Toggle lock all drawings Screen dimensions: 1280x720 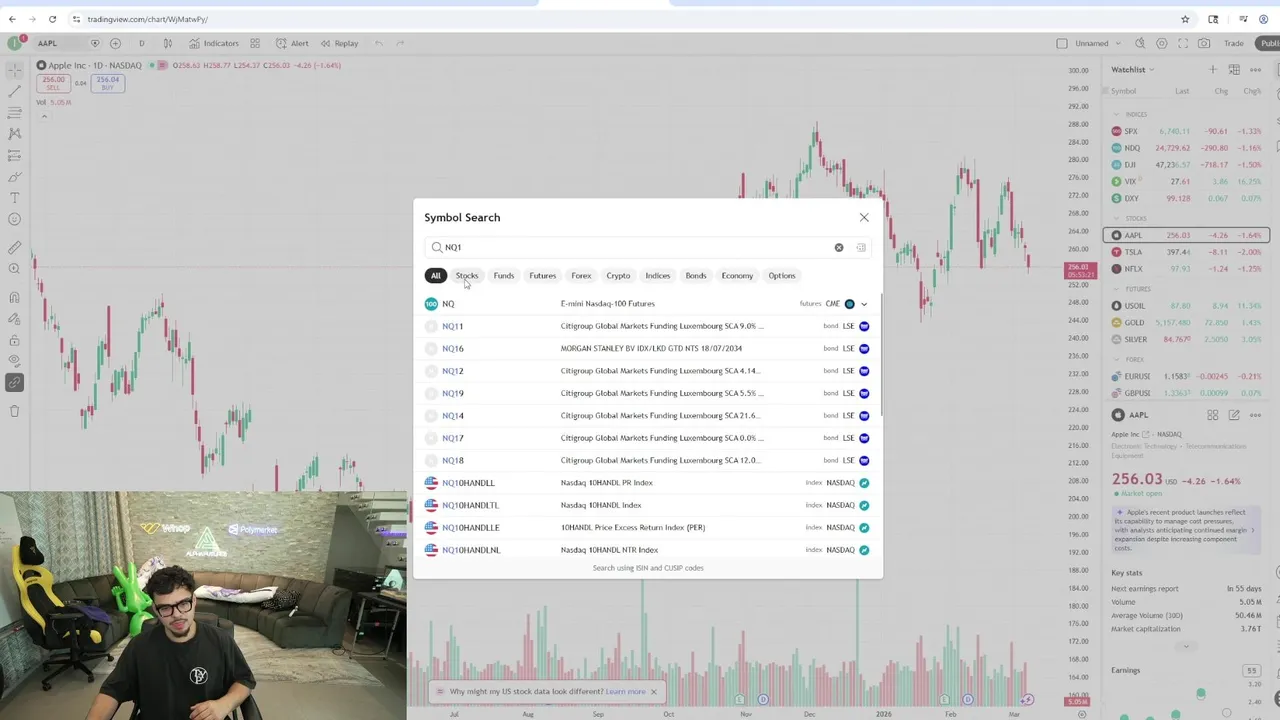pos(14,340)
